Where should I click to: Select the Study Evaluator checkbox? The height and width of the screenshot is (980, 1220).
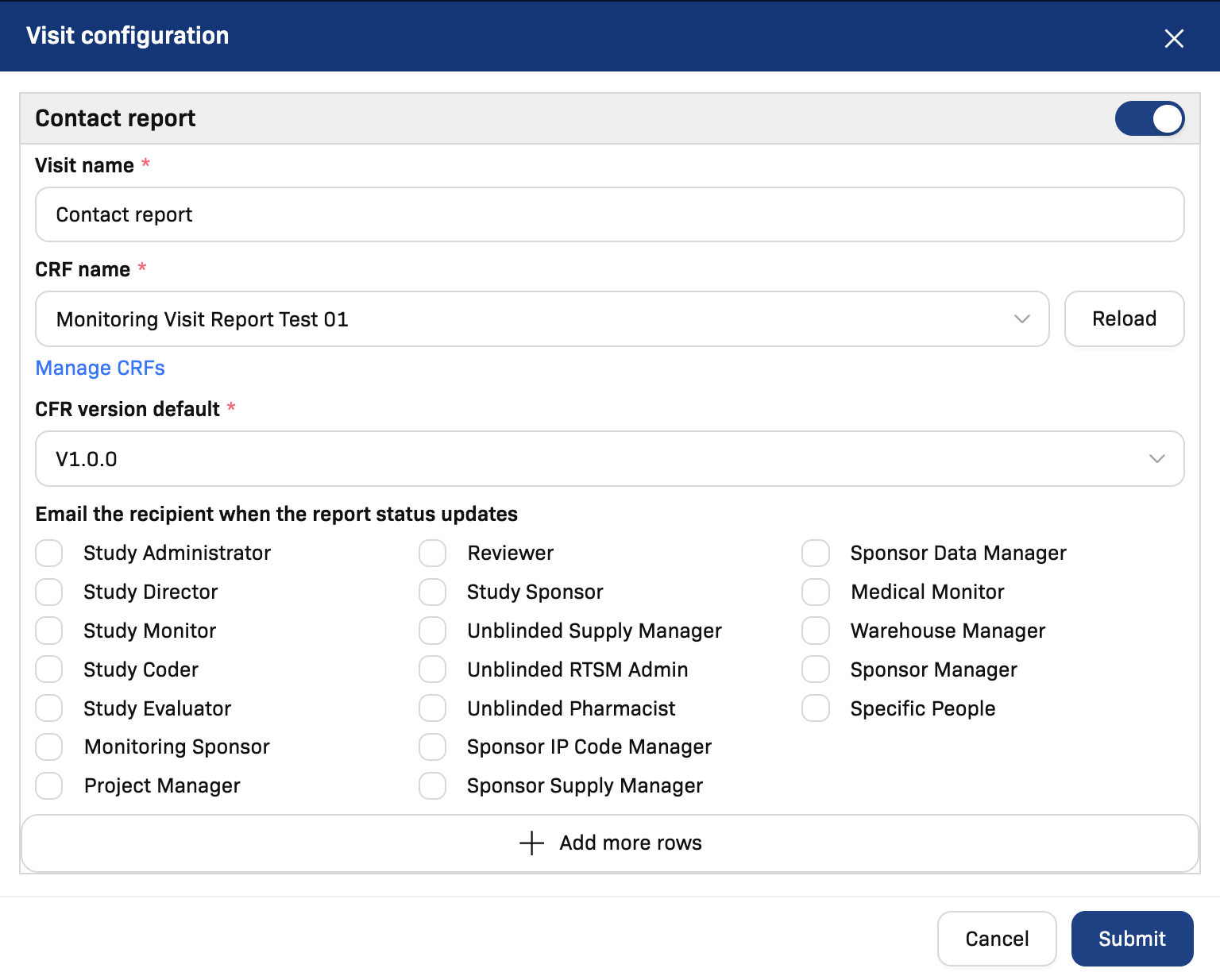click(x=49, y=708)
